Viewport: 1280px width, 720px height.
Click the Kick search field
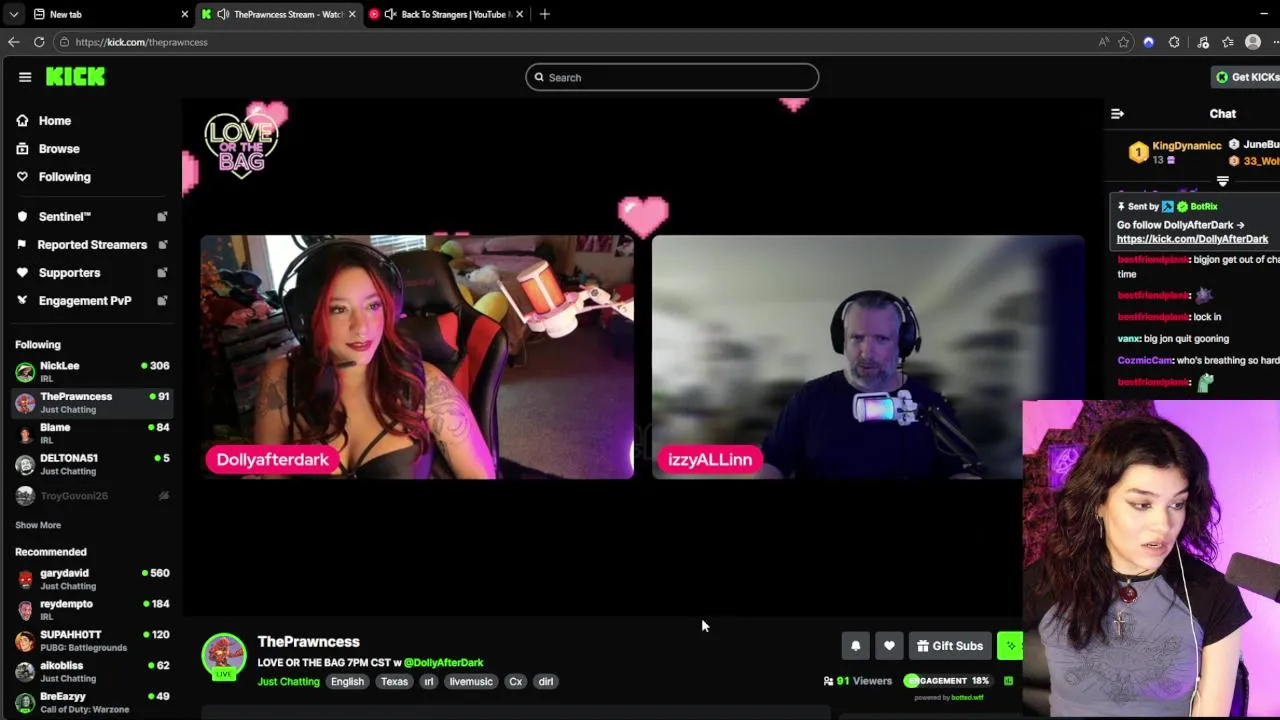tap(672, 77)
